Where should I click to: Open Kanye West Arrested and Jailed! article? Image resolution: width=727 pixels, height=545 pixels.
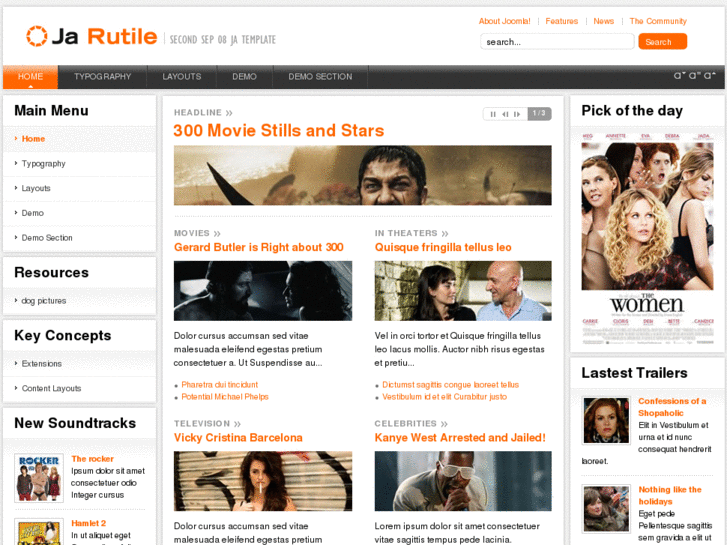coord(460,438)
